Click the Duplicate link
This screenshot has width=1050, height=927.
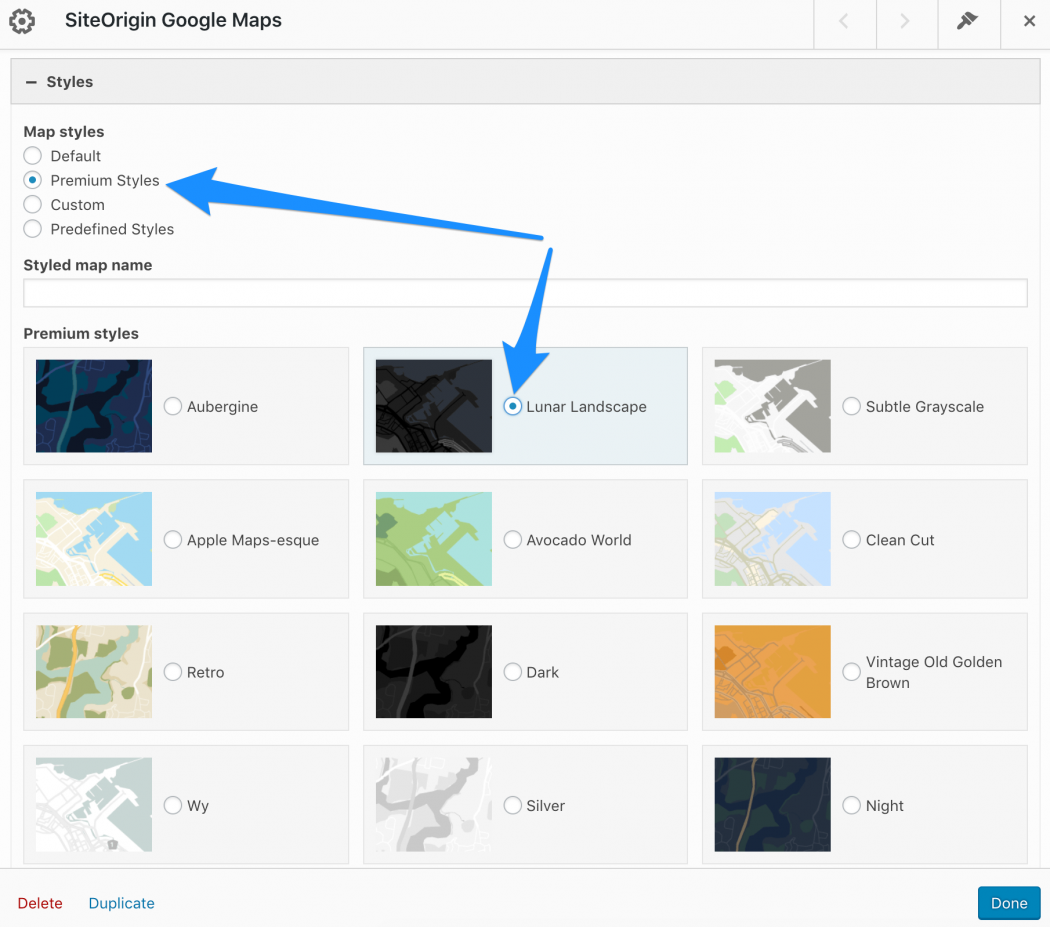pos(121,903)
